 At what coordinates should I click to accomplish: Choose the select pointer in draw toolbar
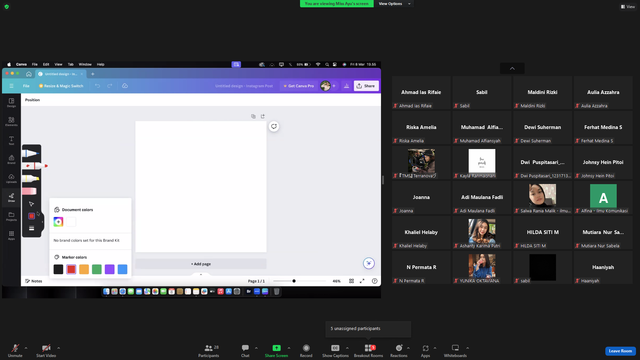tap(31, 204)
